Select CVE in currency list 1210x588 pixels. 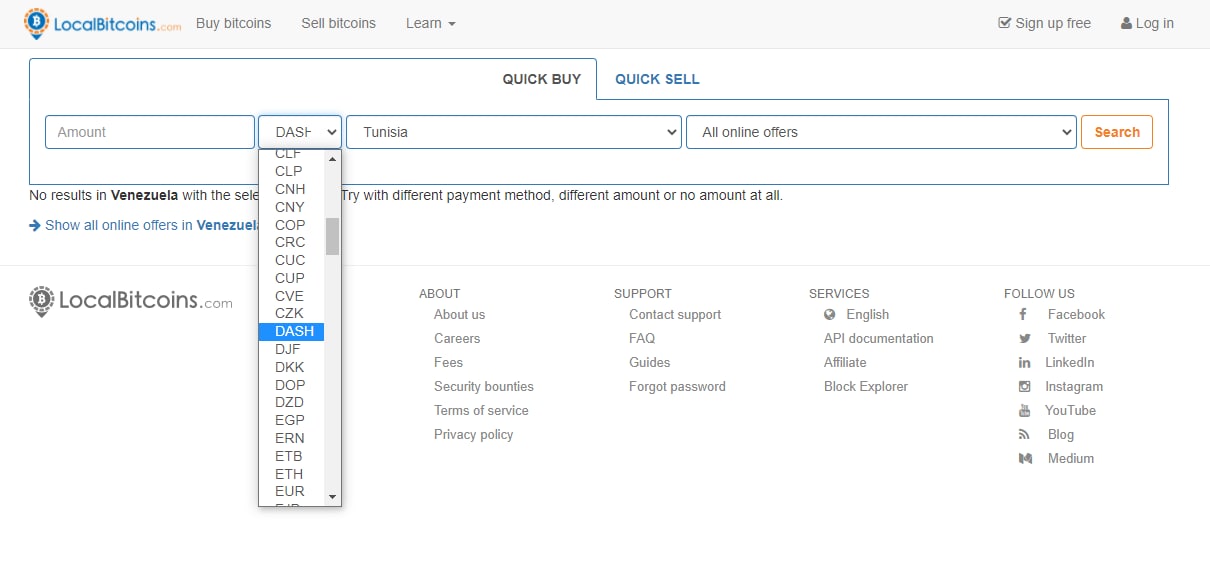click(x=291, y=296)
